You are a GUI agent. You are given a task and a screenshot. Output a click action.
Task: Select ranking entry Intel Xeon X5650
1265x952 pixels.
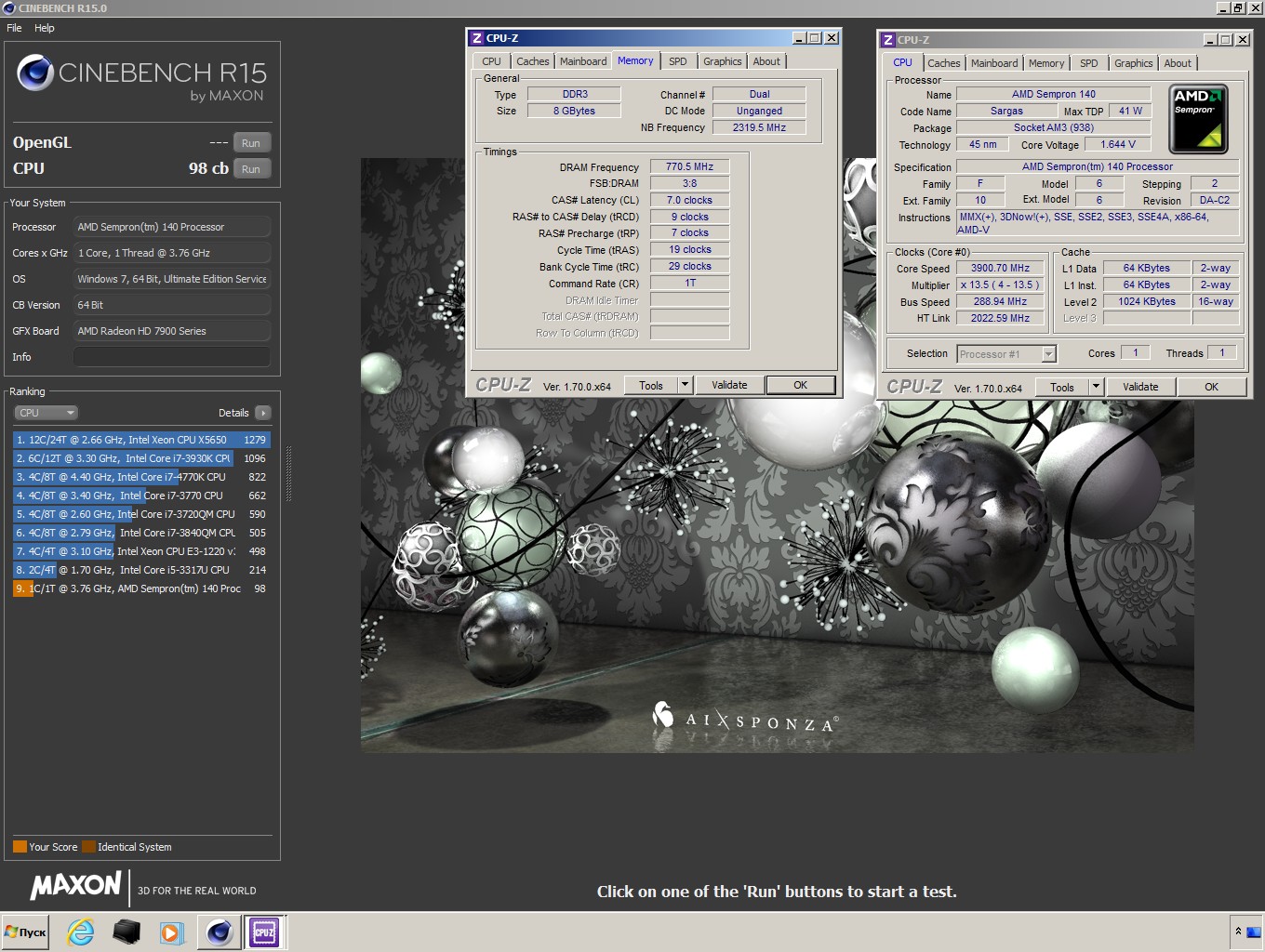coord(141,440)
